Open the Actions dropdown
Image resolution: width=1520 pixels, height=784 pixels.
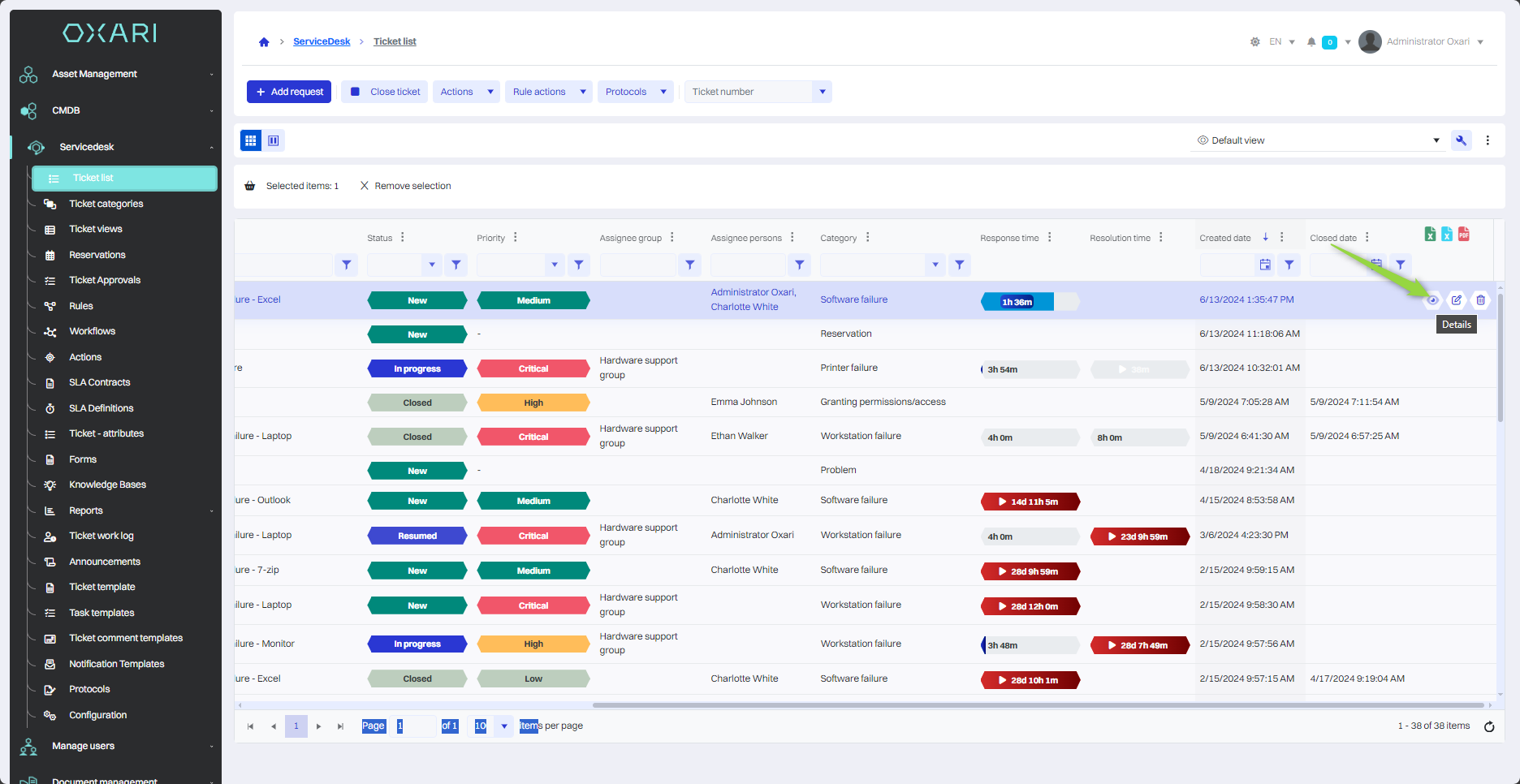tap(466, 92)
